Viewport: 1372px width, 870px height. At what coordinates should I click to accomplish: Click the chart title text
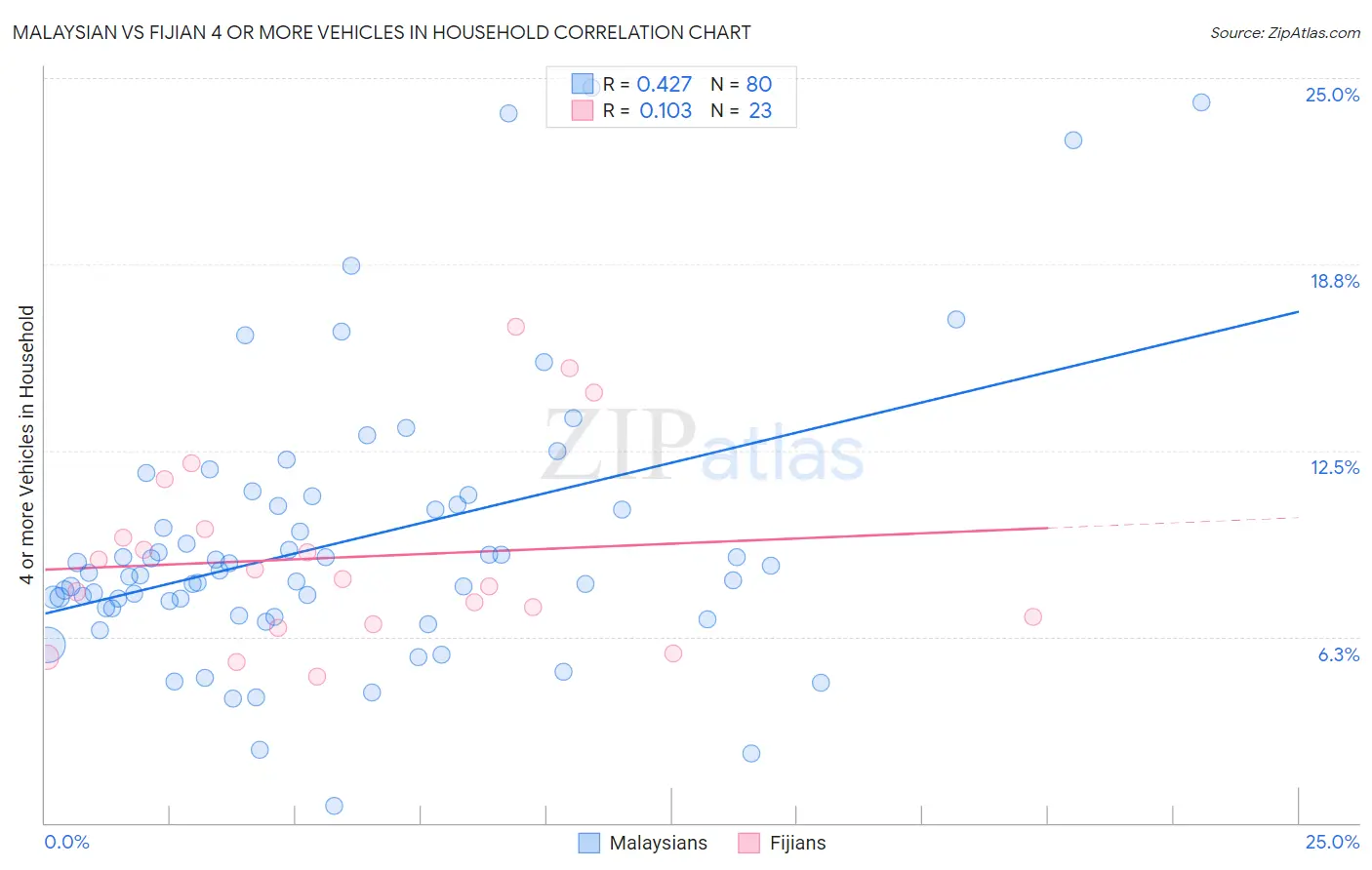pyautogui.click(x=382, y=33)
